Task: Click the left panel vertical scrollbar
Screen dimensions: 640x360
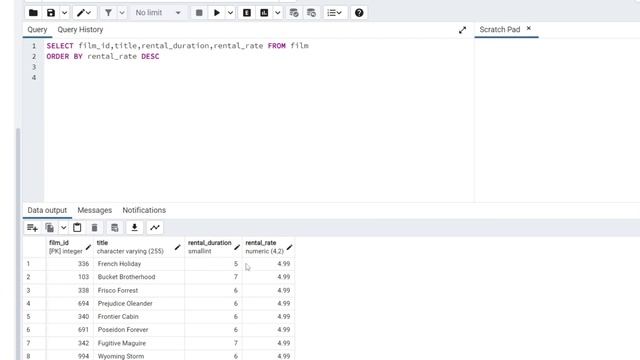Action: point(18,244)
